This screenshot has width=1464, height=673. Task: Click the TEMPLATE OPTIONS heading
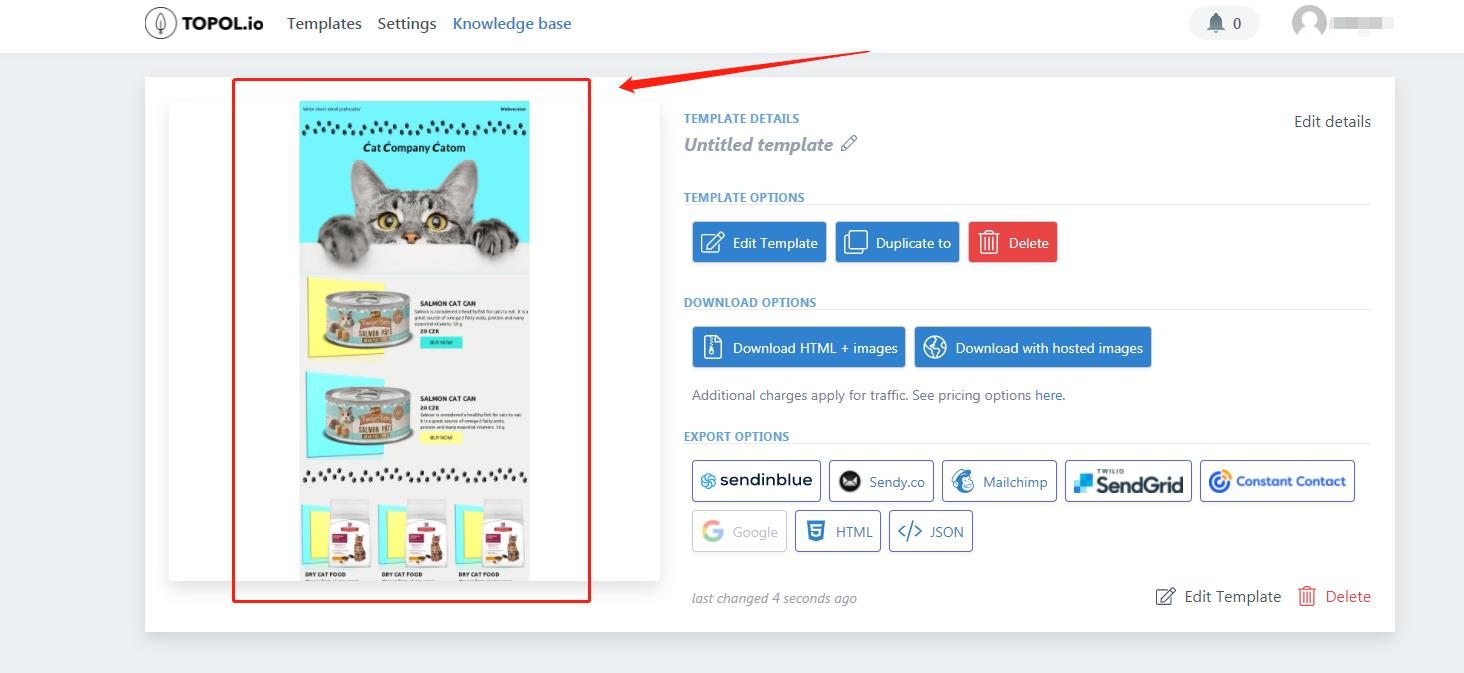coord(744,197)
